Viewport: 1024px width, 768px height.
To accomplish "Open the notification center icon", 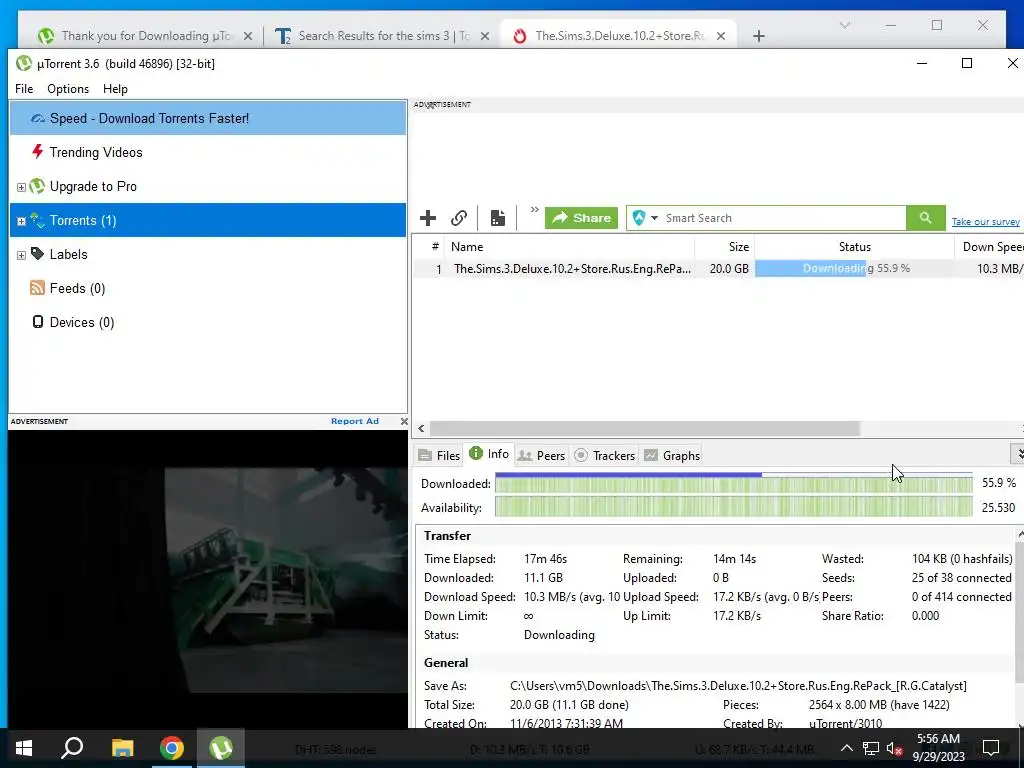I will 991,748.
